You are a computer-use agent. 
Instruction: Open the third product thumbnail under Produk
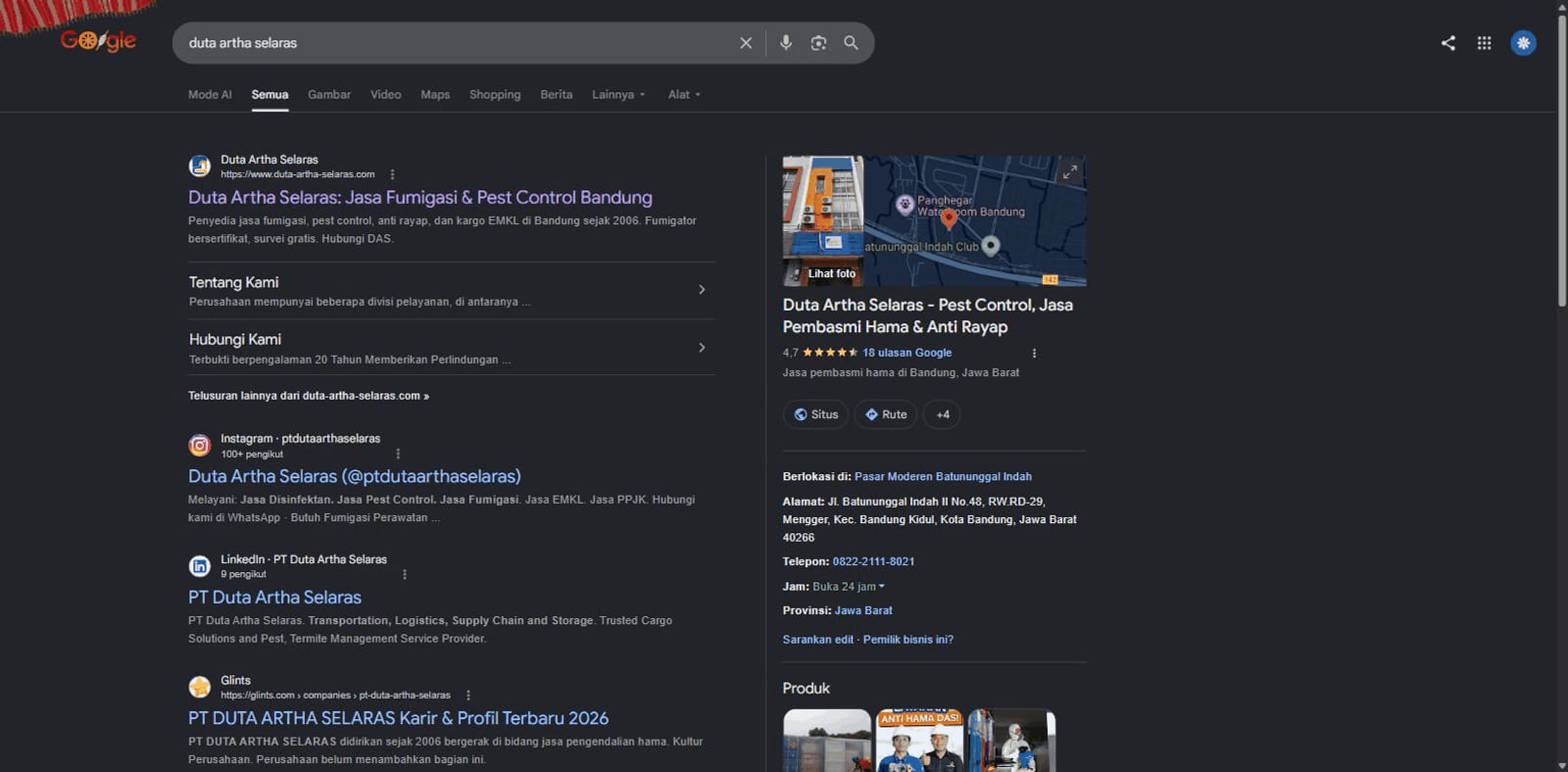coord(1011,741)
